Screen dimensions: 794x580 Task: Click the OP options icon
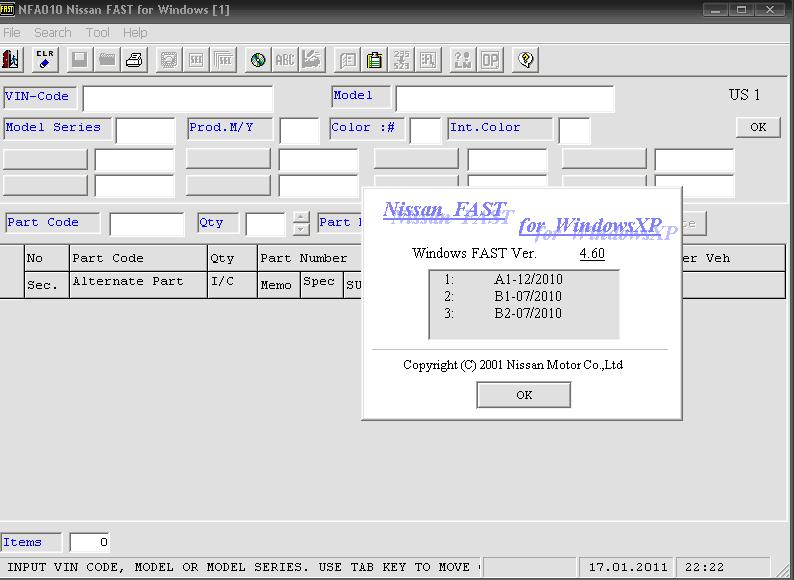[x=490, y=60]
